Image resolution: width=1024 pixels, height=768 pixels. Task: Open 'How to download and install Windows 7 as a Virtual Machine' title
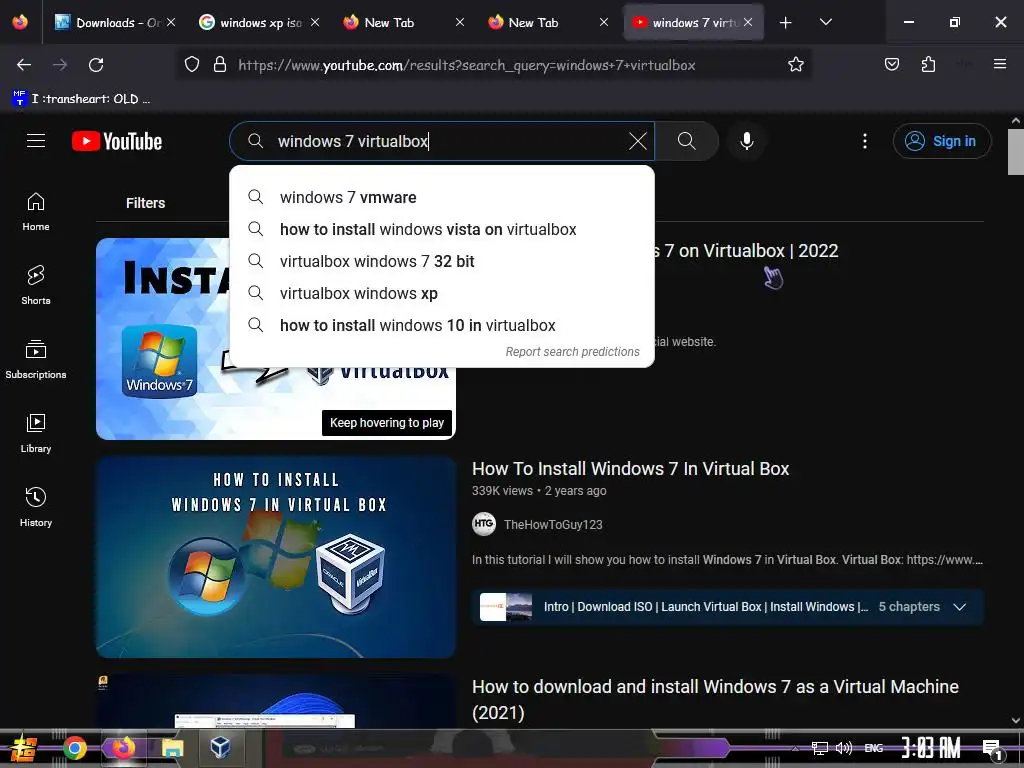(x=715, y=699)
